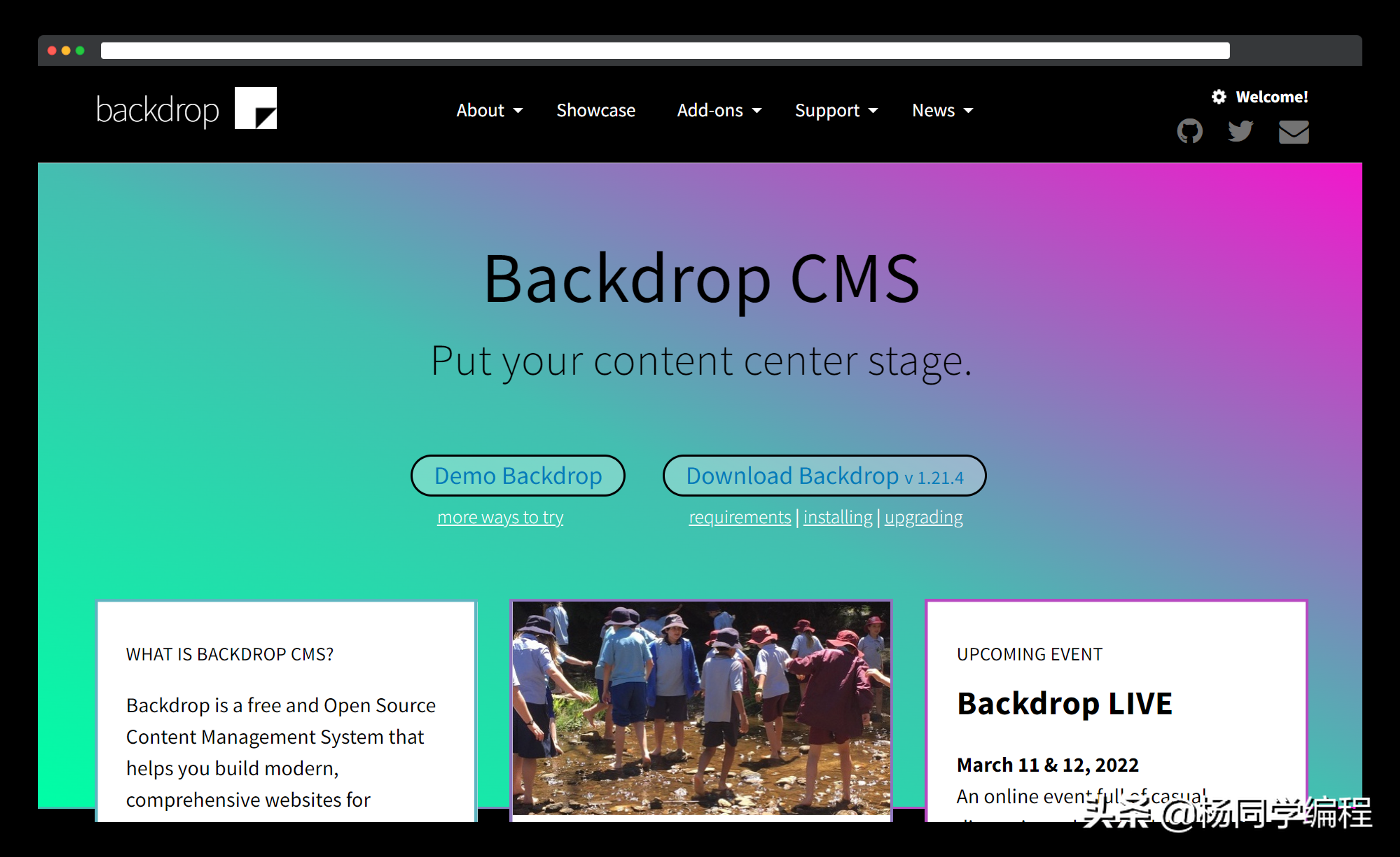
Task: Open the installing link
Action: coord(838,517)
